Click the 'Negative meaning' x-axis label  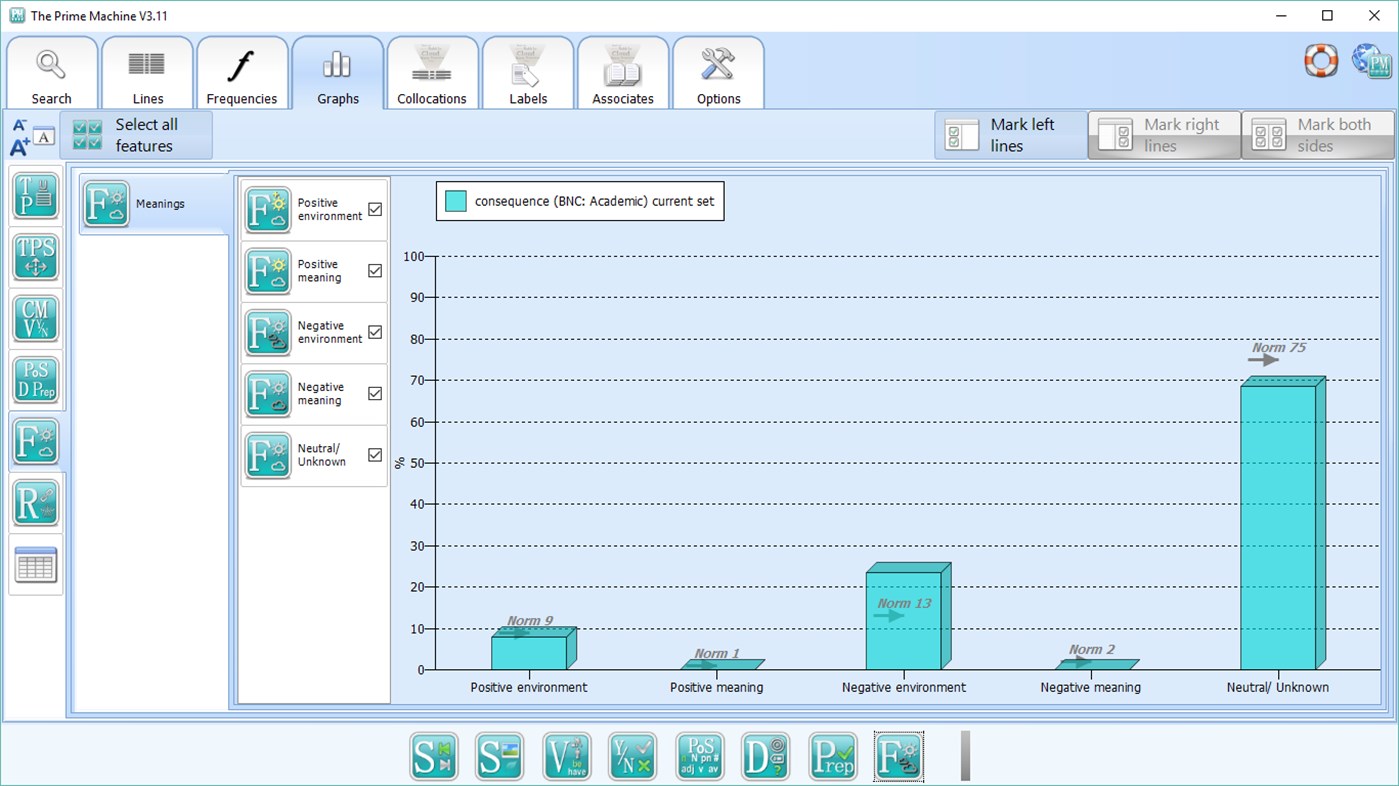1091,688
